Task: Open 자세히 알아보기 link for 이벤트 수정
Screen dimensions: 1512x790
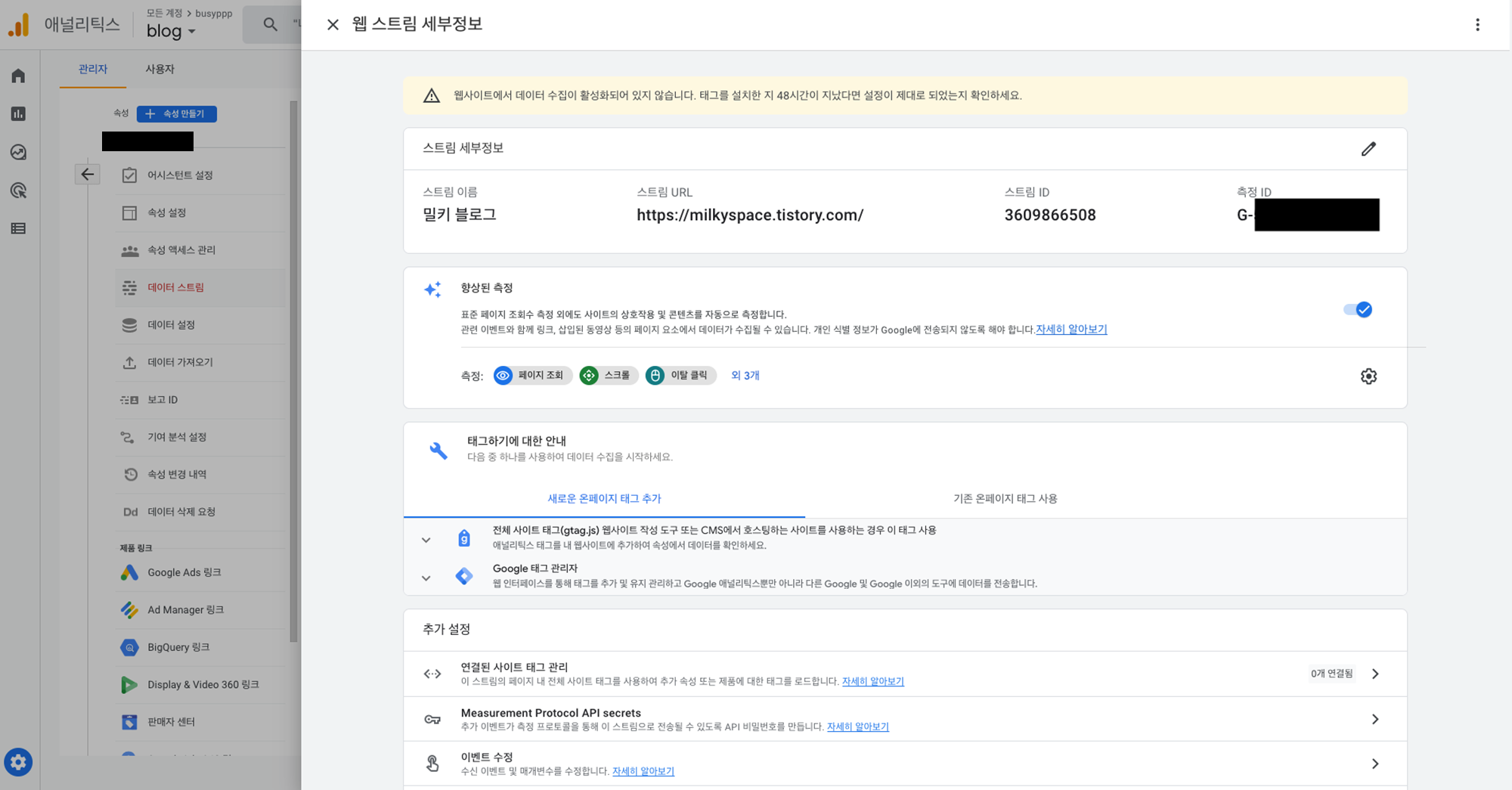Action: tap(643, 771)
